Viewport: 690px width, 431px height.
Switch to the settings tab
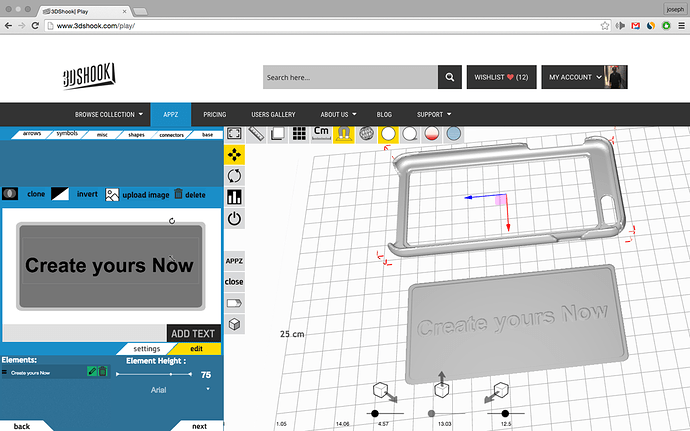[147, 348]
